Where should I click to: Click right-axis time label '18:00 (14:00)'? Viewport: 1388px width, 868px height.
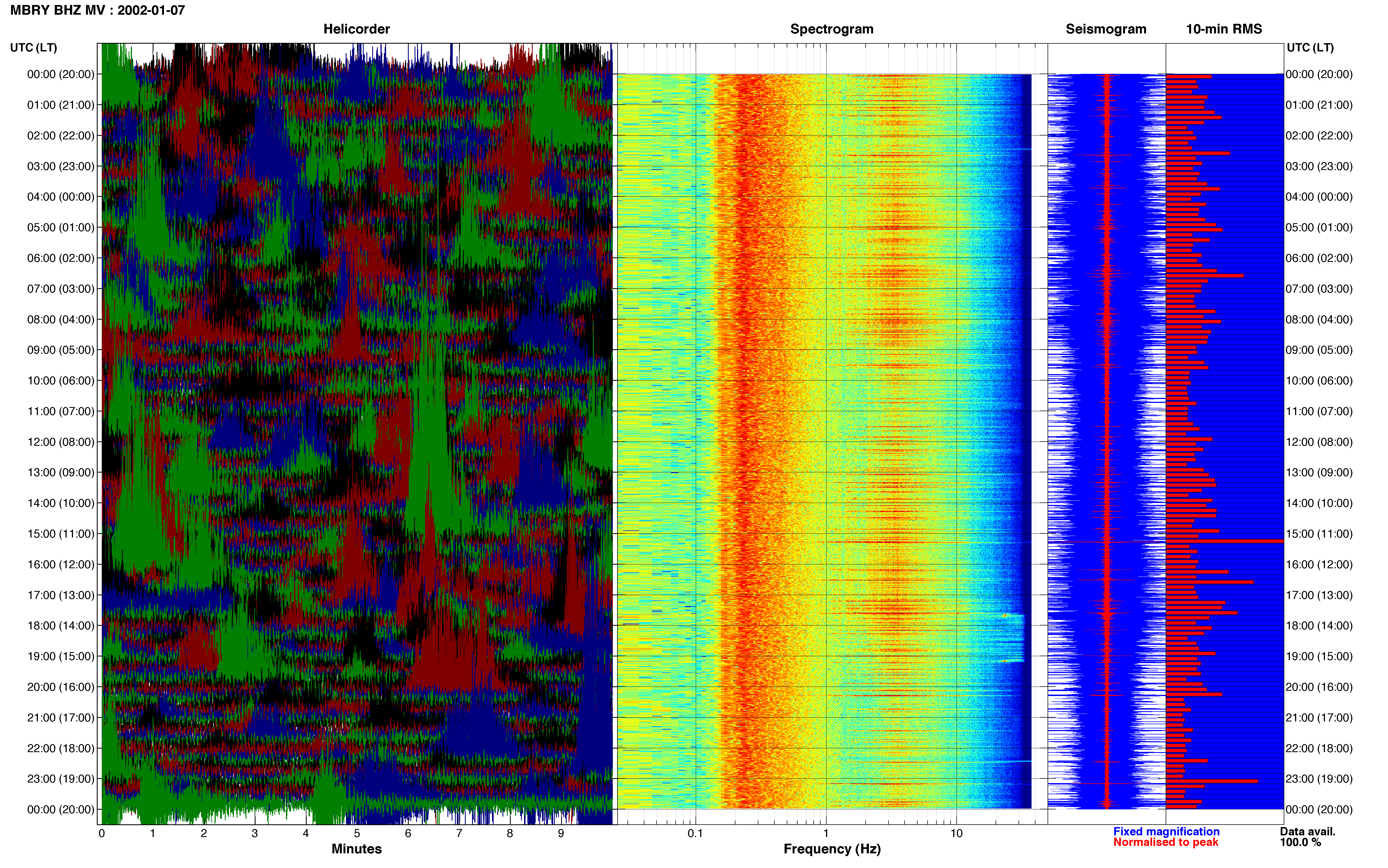point(1319,626)
